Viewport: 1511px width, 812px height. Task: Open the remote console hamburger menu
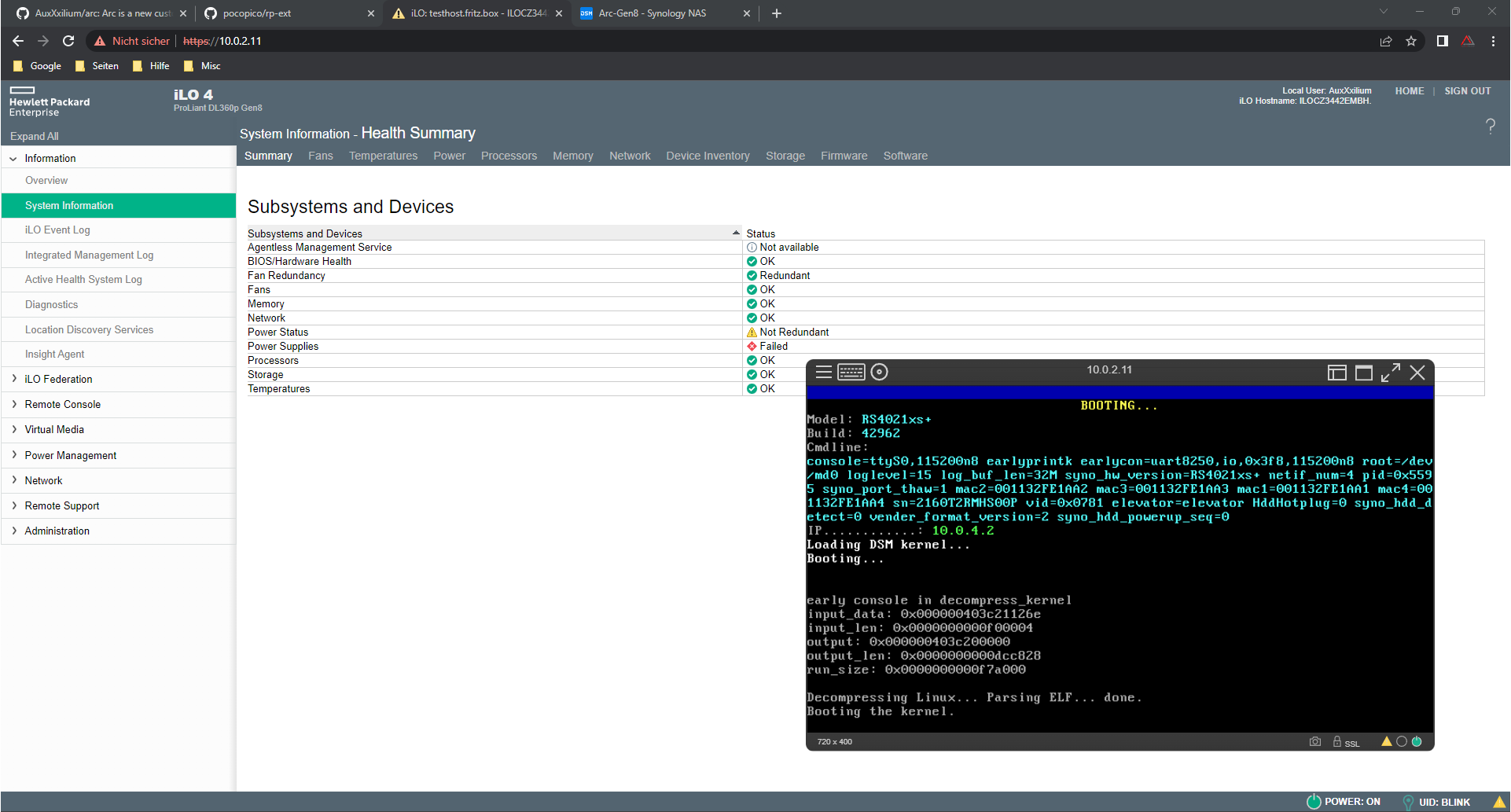coord(823,372)
